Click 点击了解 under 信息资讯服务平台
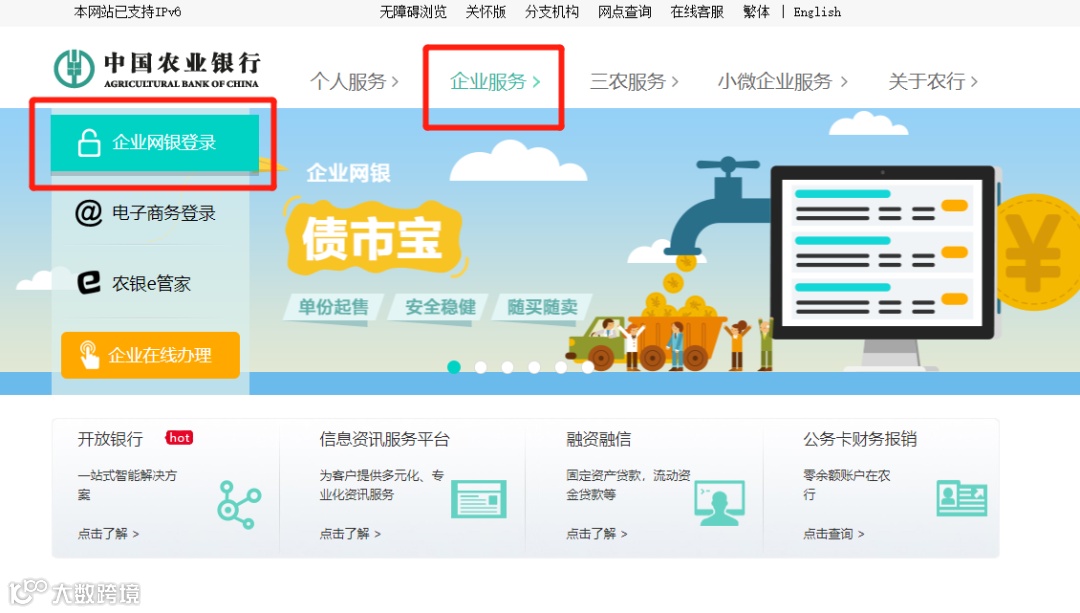Viewport: 1080px width, 613px height. click(350, 534)
